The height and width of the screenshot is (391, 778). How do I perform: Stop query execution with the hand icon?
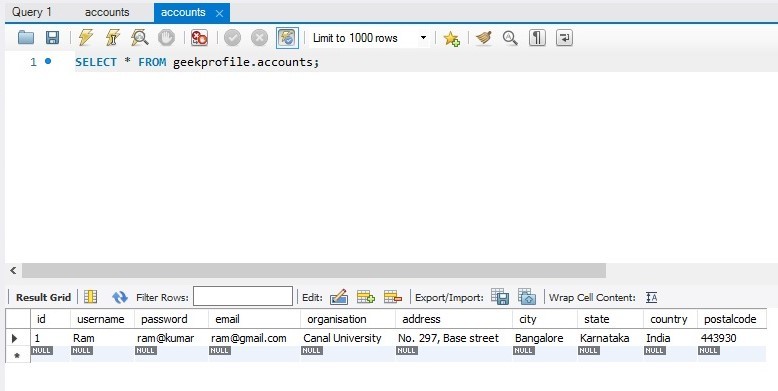coord(166,38)
